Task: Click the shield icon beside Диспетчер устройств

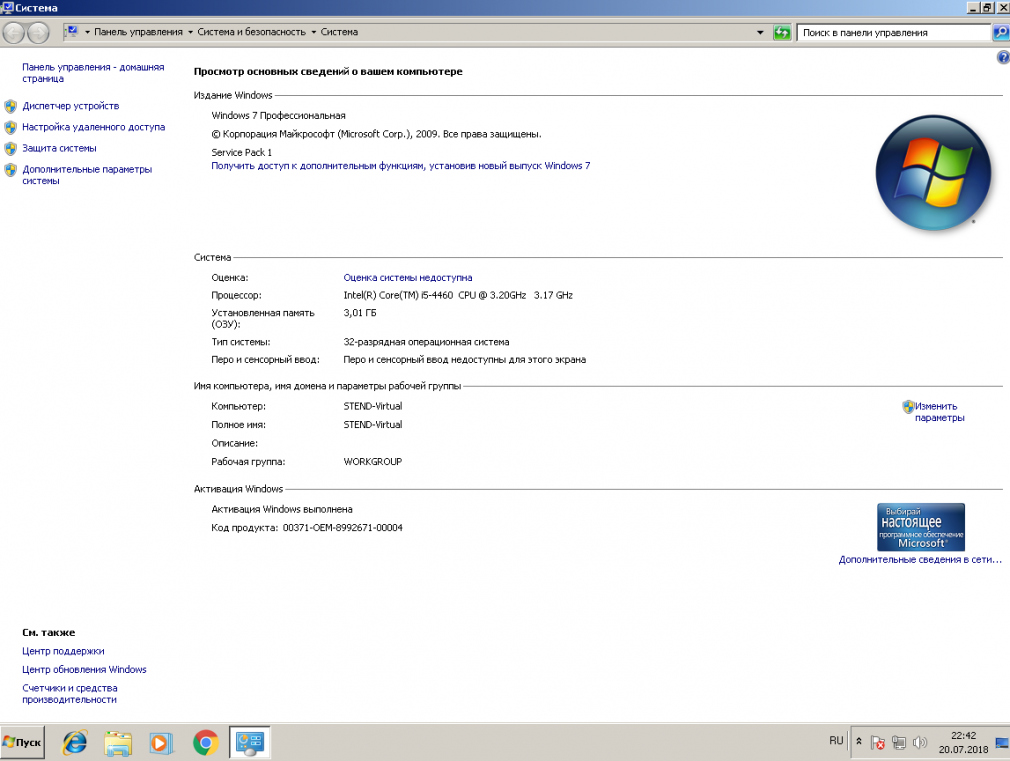Action: click(x=10, y=106)
